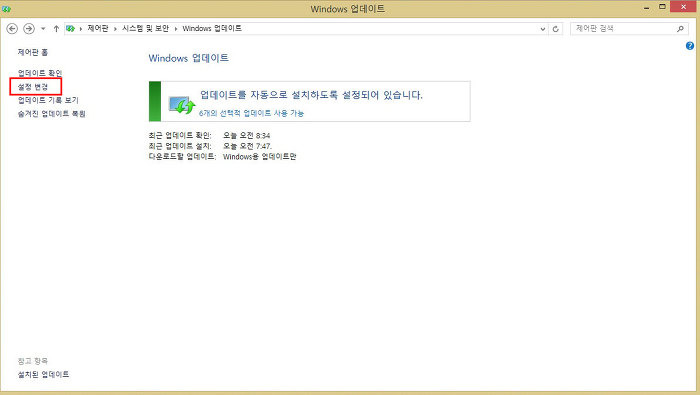Minimize the Windows 업데이트 window
The width and height of the screenshot is (700, 395).
(646, 7)
